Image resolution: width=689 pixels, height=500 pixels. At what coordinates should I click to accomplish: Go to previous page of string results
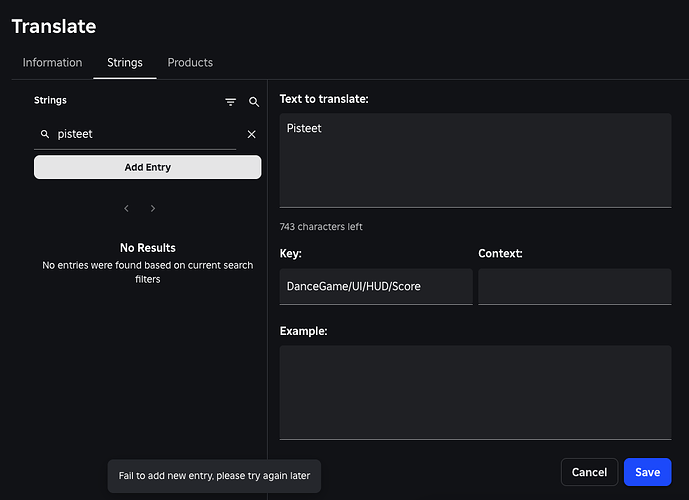tap(127, 209)
